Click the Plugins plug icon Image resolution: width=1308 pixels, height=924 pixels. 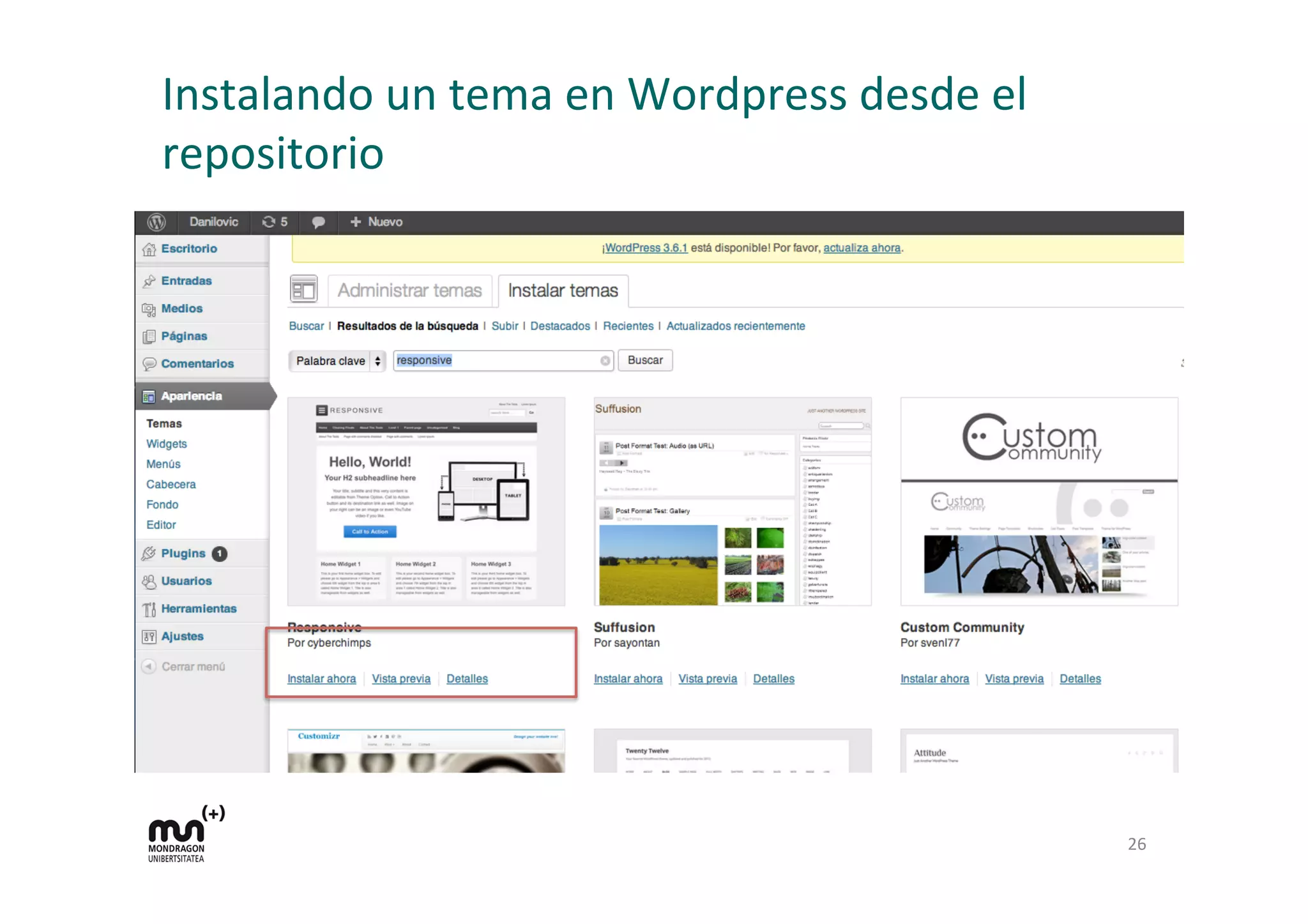pos(149,554)
